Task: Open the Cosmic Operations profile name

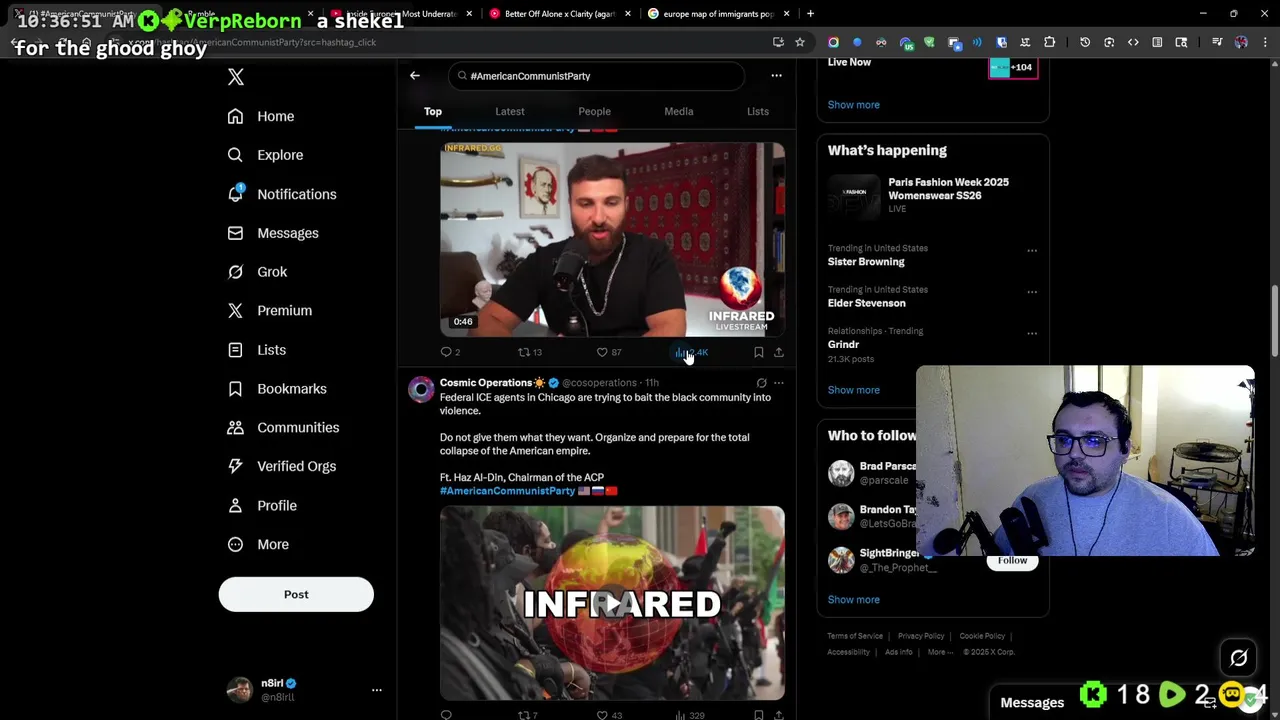Action: (486, 382)
